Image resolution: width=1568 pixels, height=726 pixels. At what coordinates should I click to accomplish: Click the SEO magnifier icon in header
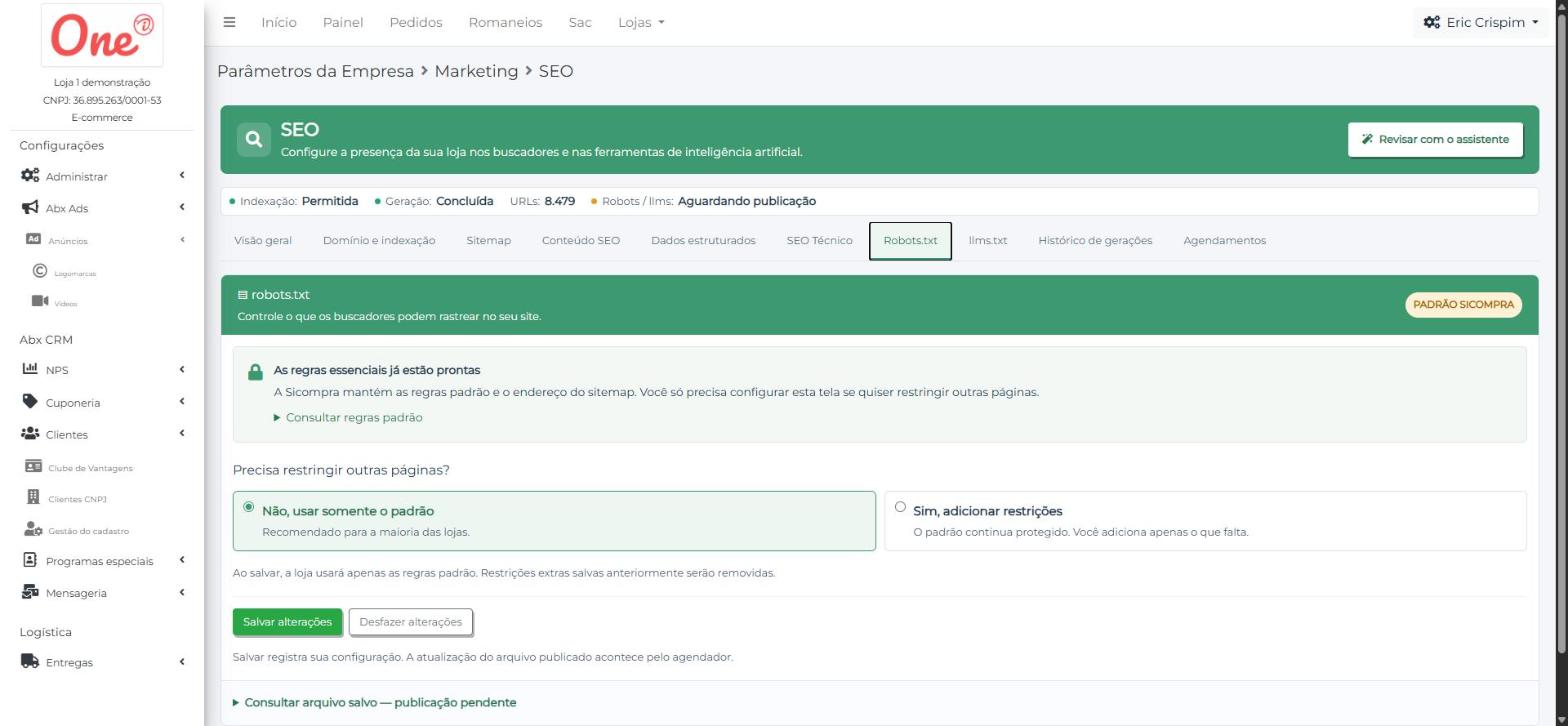pyautogui.click(x=254, y=139)
